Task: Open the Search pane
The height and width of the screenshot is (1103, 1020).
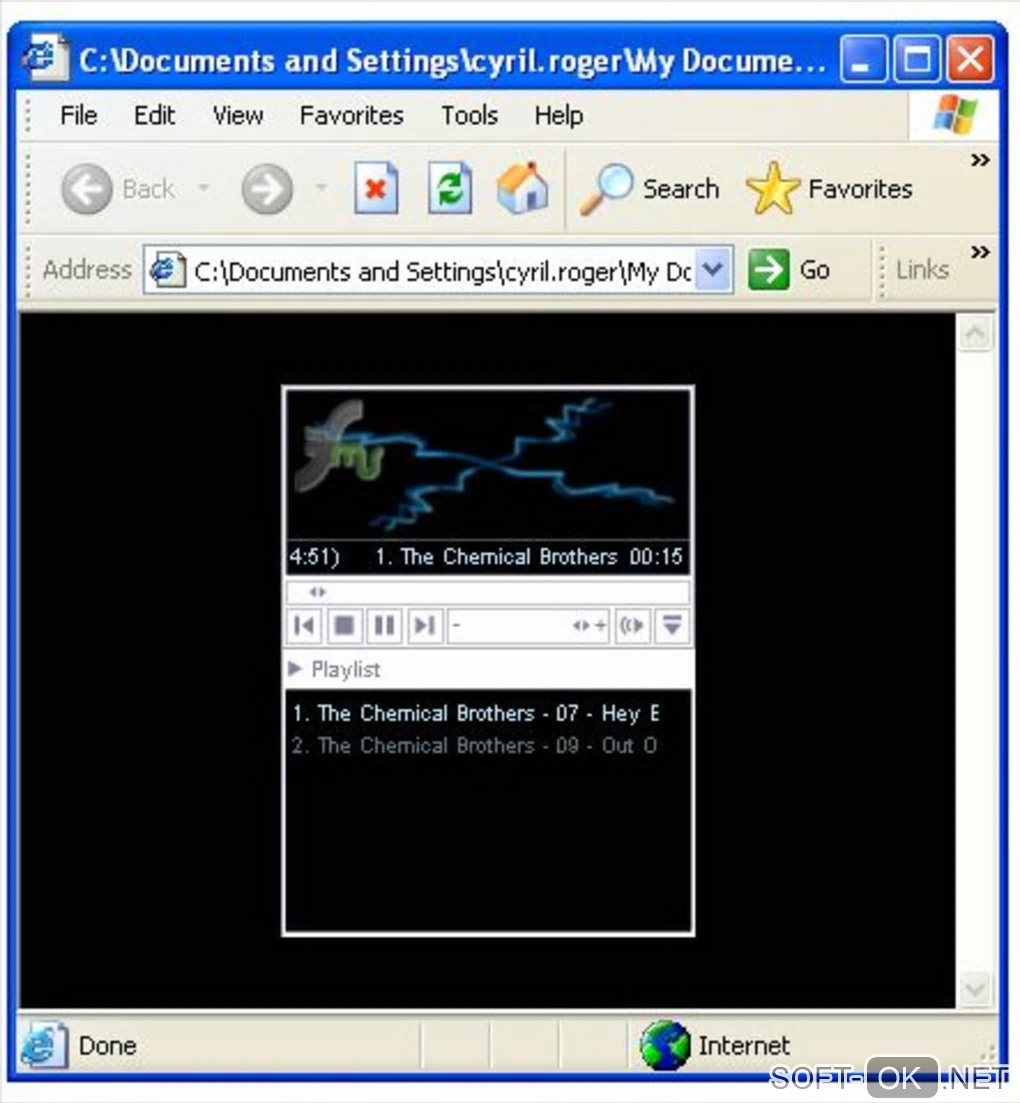Action: pos(649,189)
